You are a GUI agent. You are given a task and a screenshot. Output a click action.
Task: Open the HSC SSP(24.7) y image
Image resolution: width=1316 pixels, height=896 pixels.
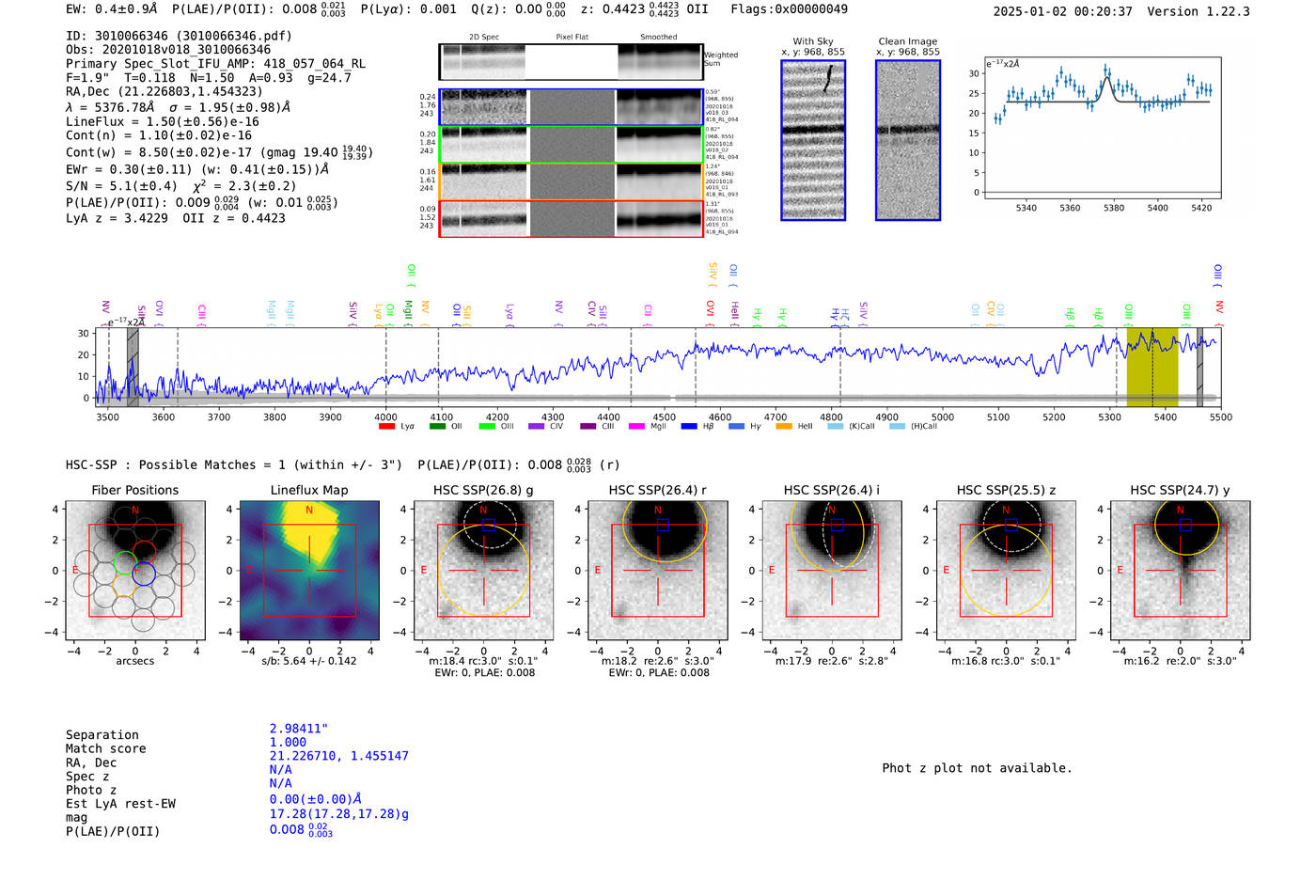(x=1181, y=570)
